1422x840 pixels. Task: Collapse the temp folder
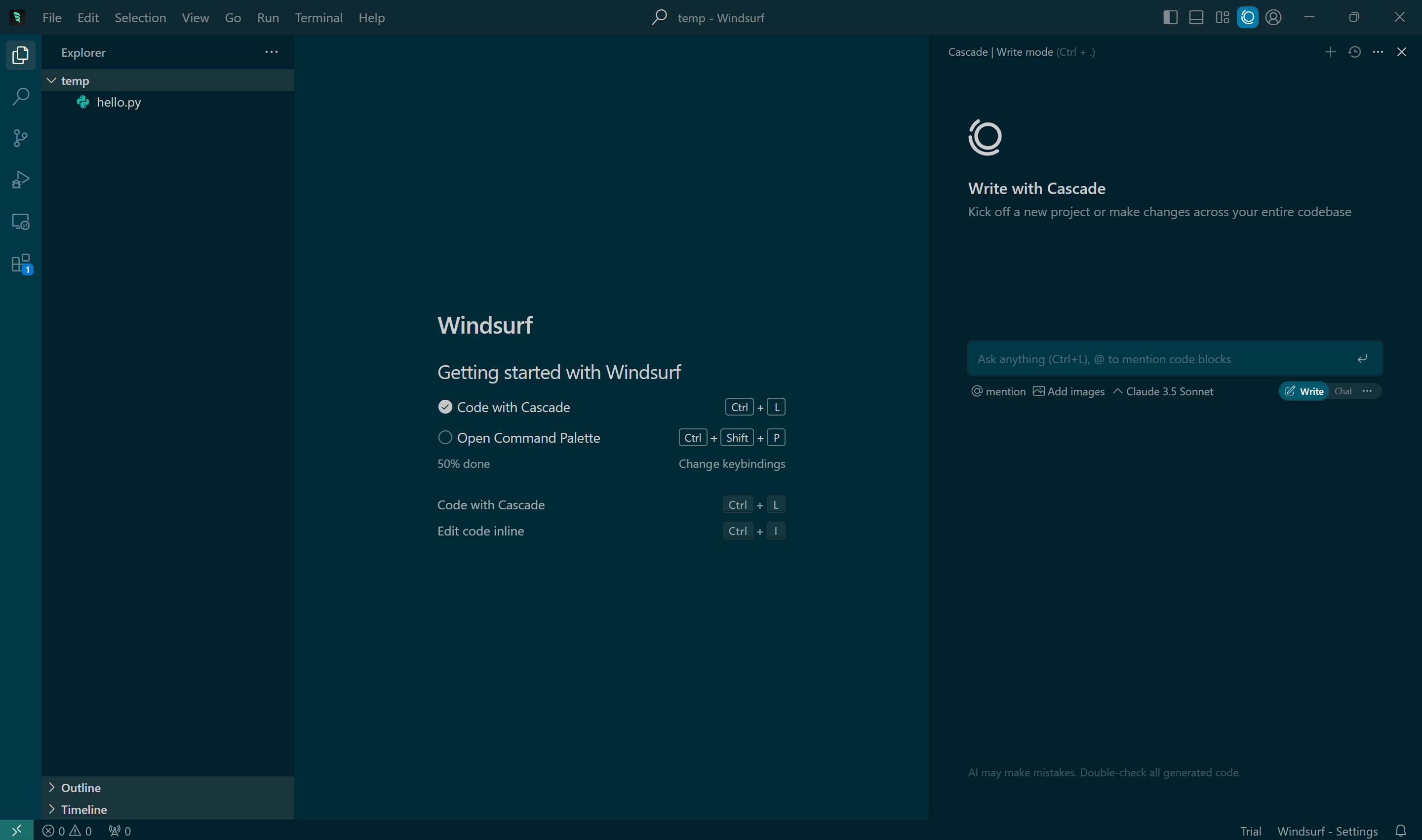pyautogui.click(x=167, y=80)
